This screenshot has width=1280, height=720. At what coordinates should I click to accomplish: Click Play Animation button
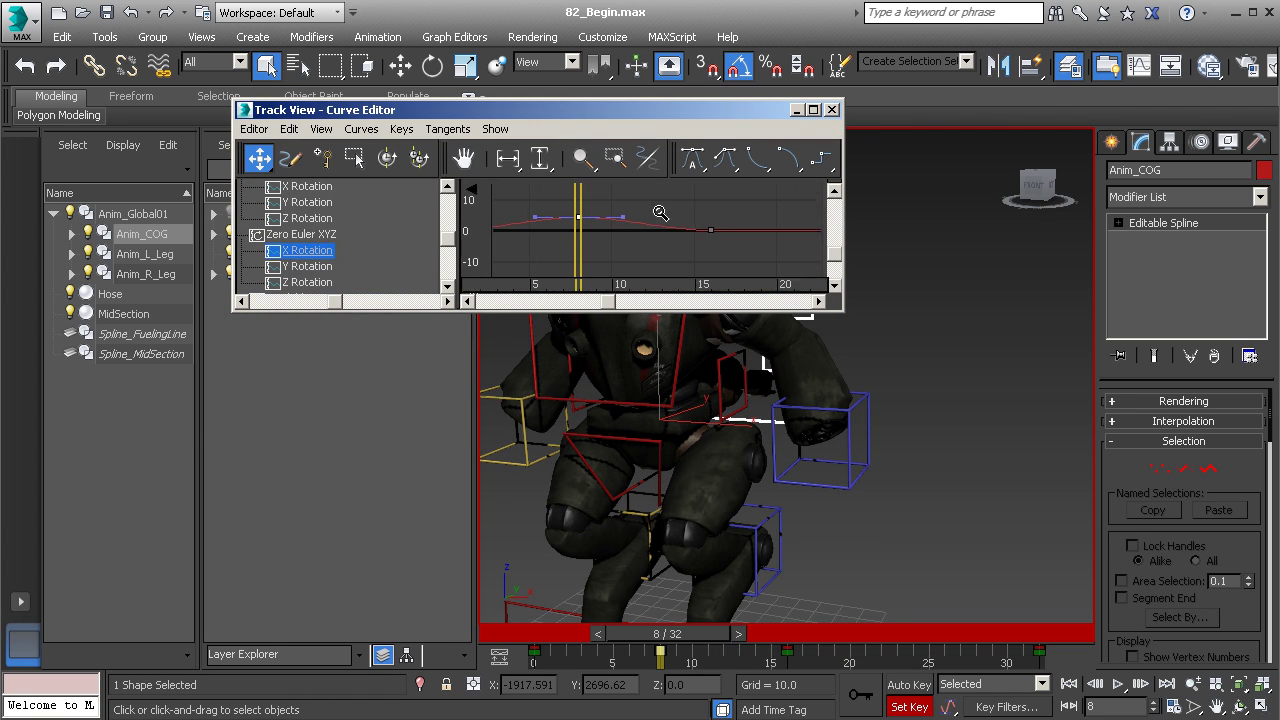1118,684
